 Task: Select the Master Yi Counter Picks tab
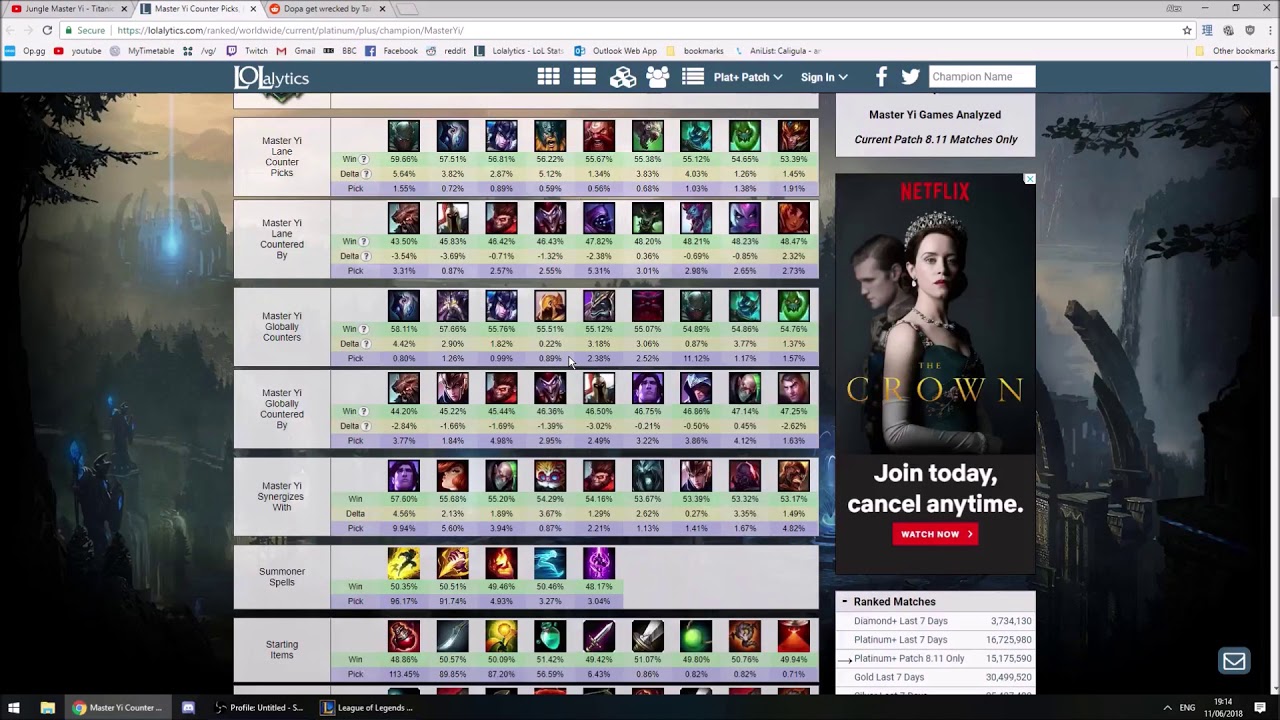pos(197,9)
